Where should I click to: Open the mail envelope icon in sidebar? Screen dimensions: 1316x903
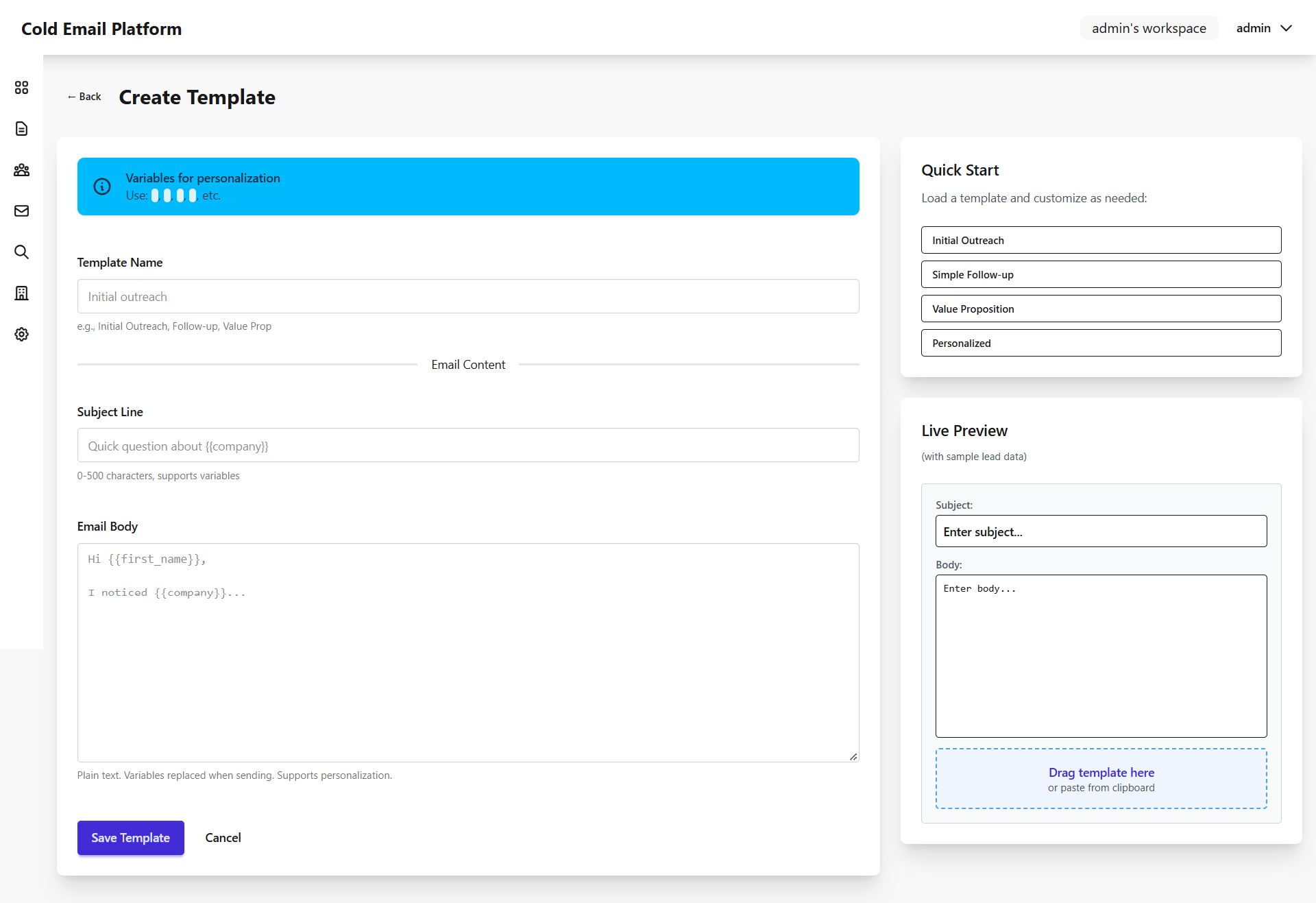pos(21,211)
